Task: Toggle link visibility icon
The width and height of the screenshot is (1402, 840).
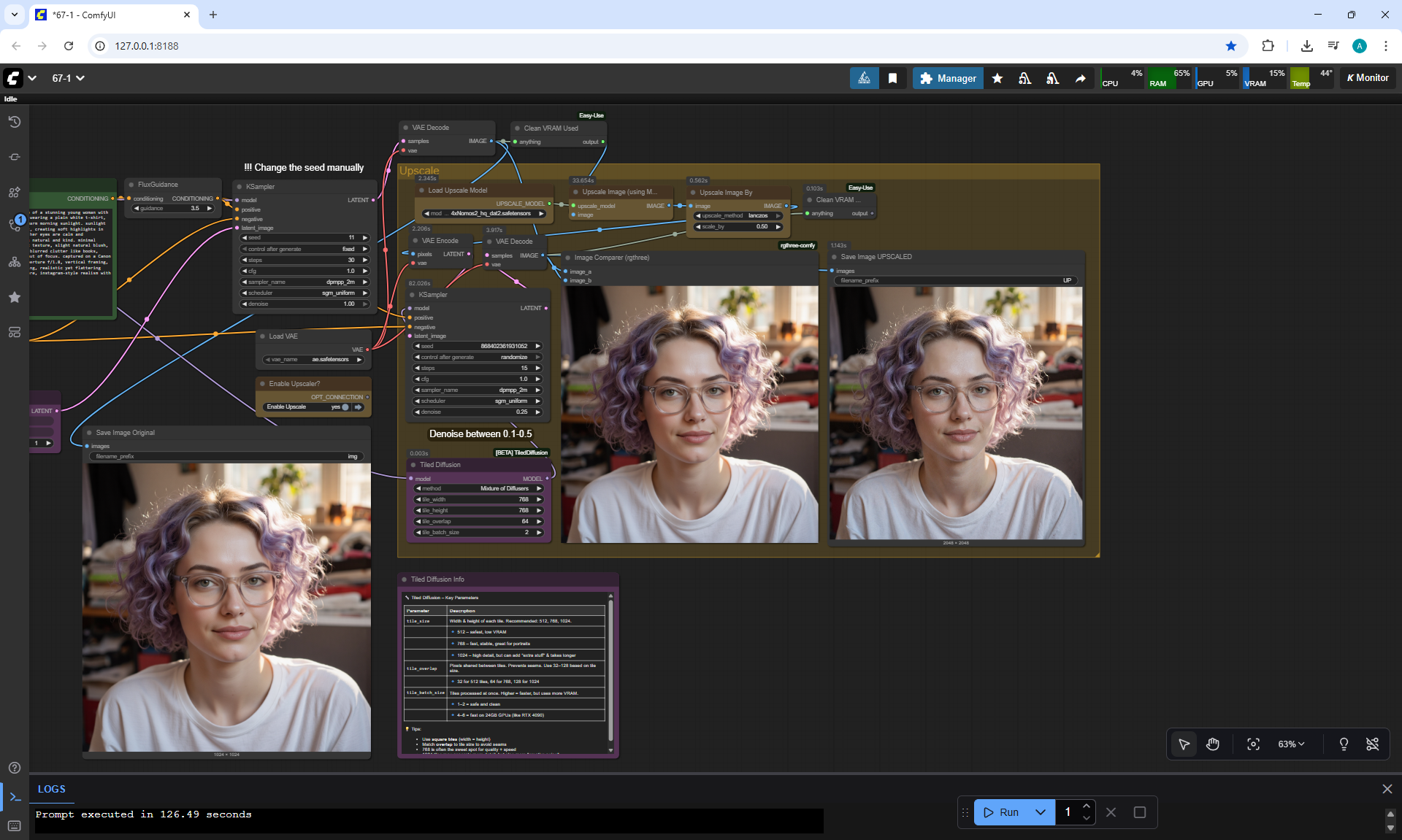Action: point(1372,744)
